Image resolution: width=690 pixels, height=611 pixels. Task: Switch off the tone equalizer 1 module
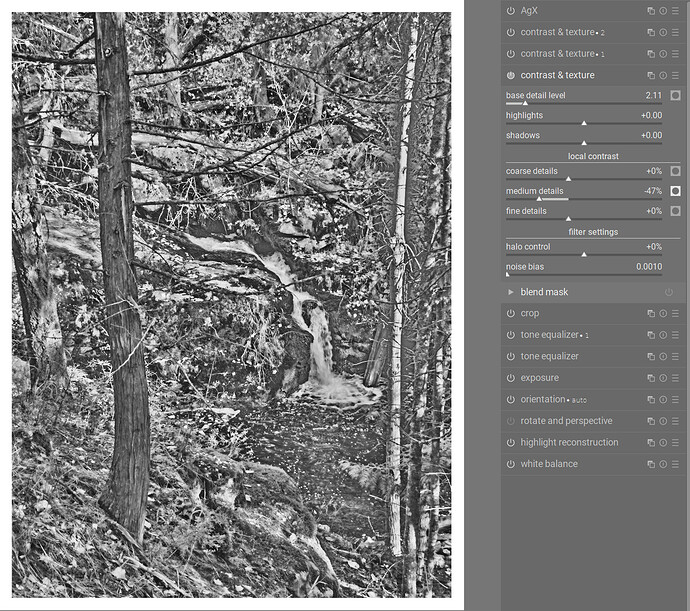point(510,335)
